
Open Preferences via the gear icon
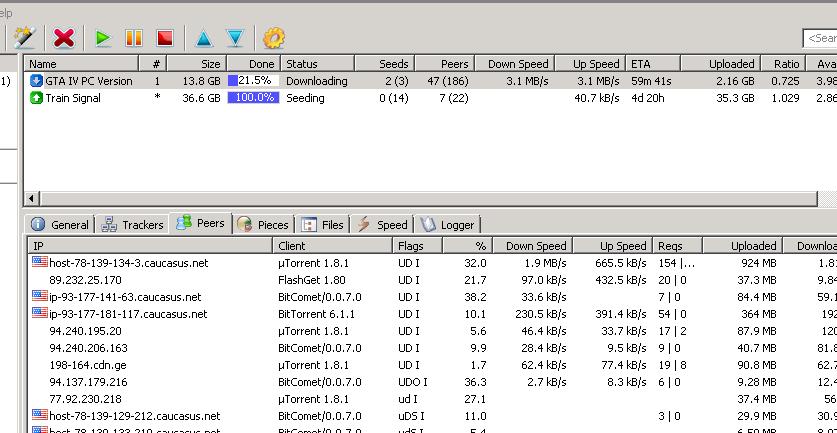point(274,38)
